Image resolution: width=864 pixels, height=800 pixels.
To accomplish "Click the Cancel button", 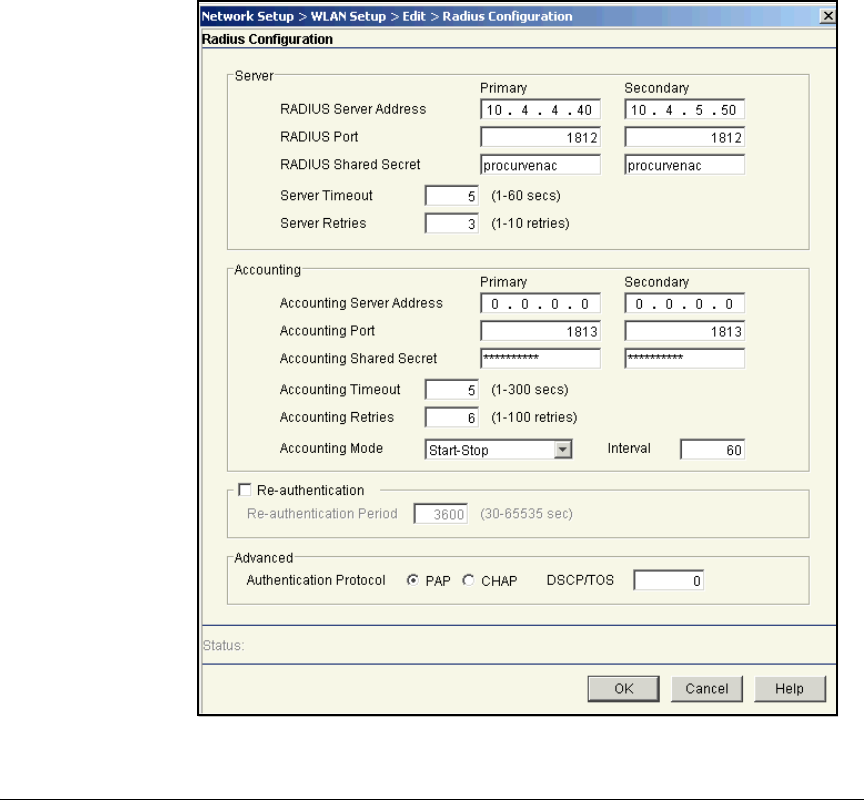I will pos(706,689).
